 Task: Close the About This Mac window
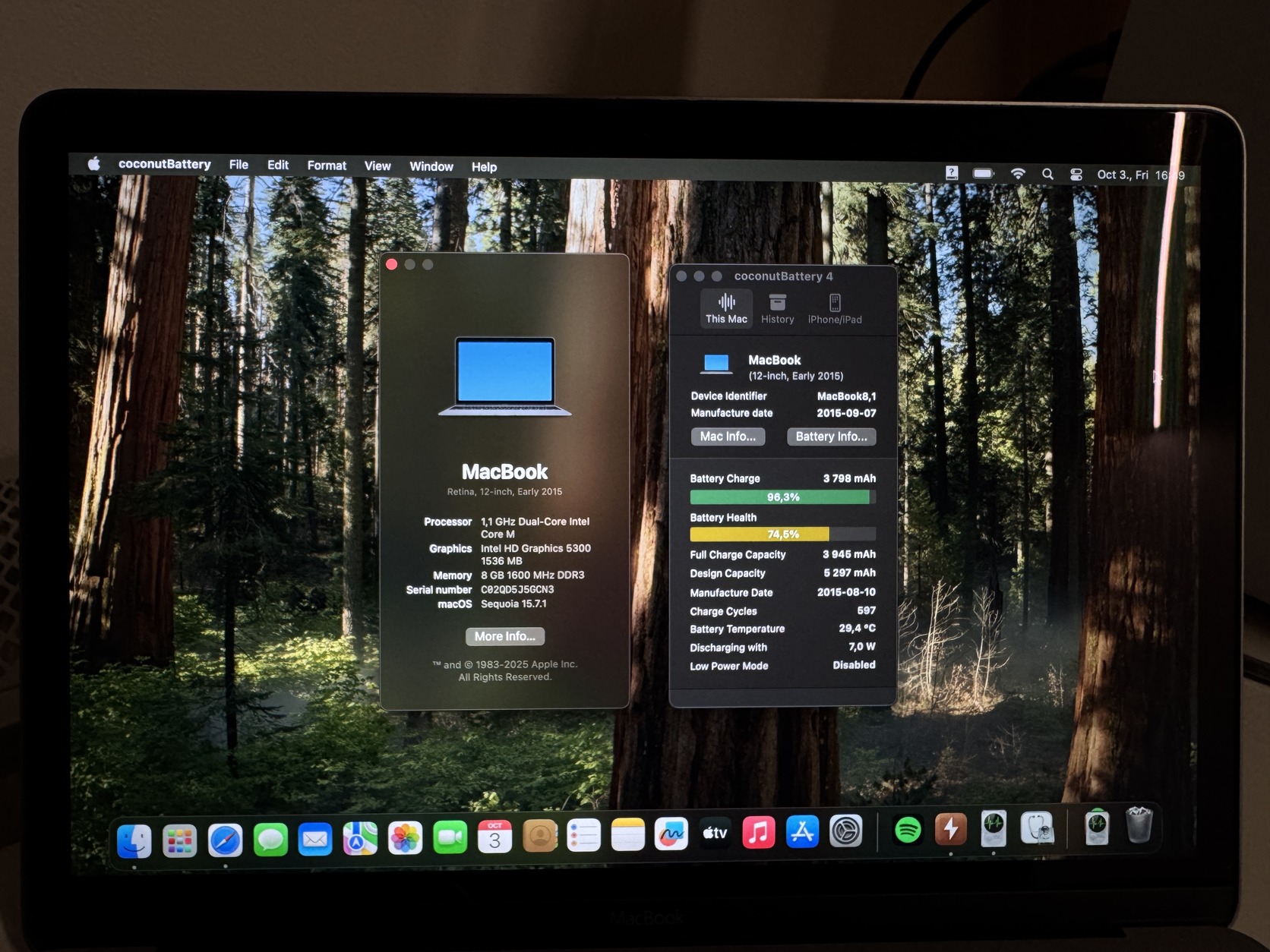392,264
